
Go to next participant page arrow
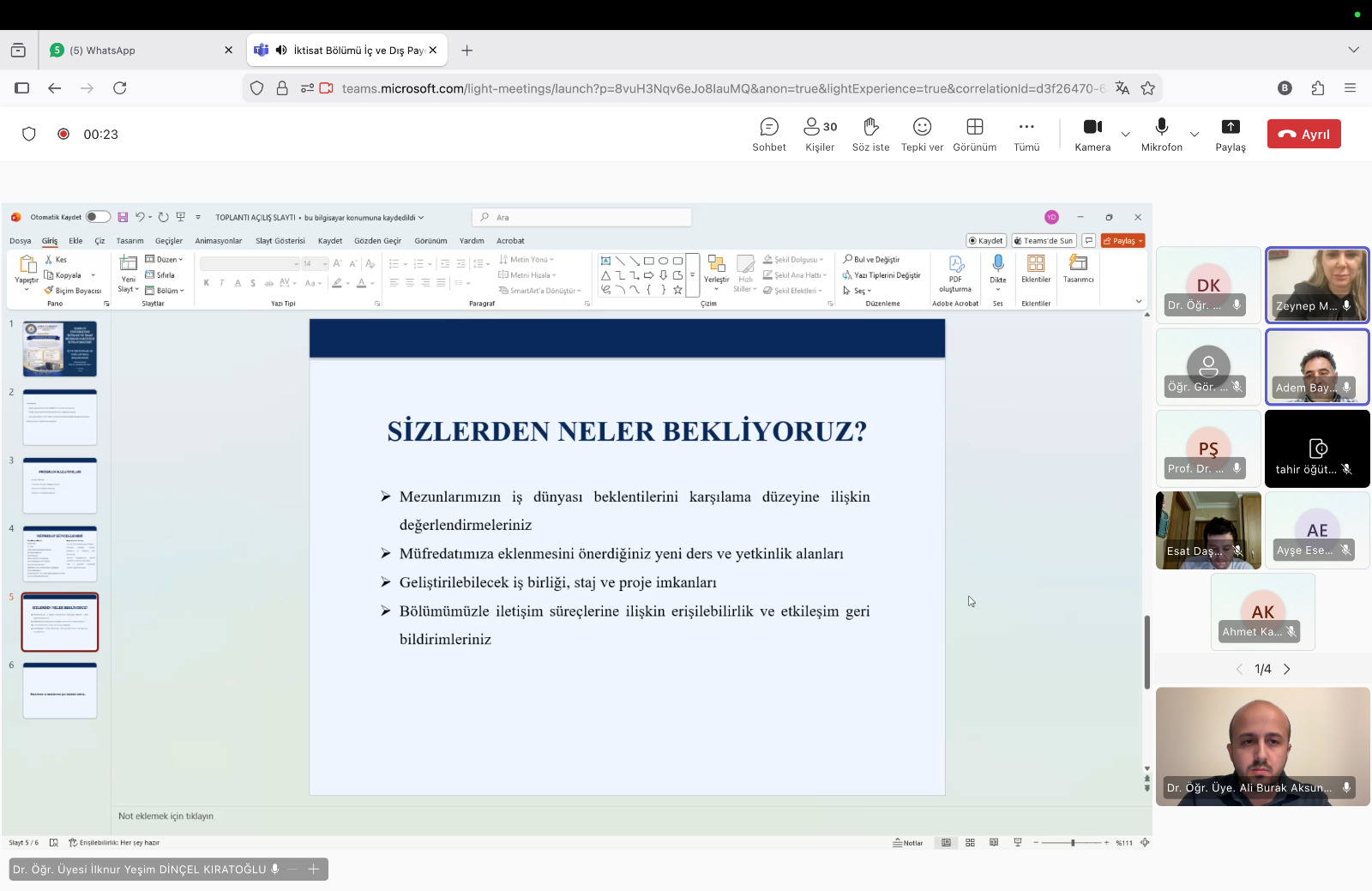1286,669
